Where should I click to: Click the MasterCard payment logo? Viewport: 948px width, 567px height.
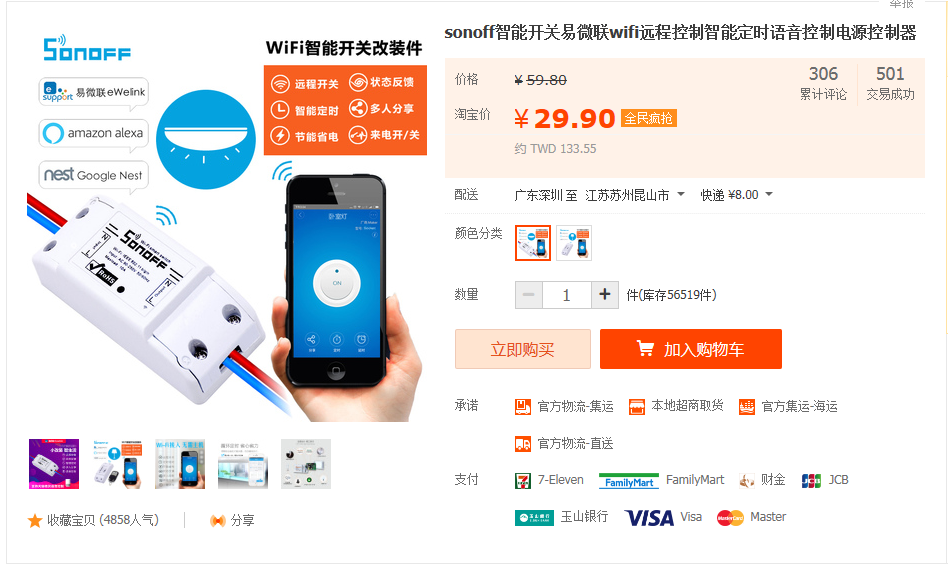pyautogui.click(x=730, y=518)
